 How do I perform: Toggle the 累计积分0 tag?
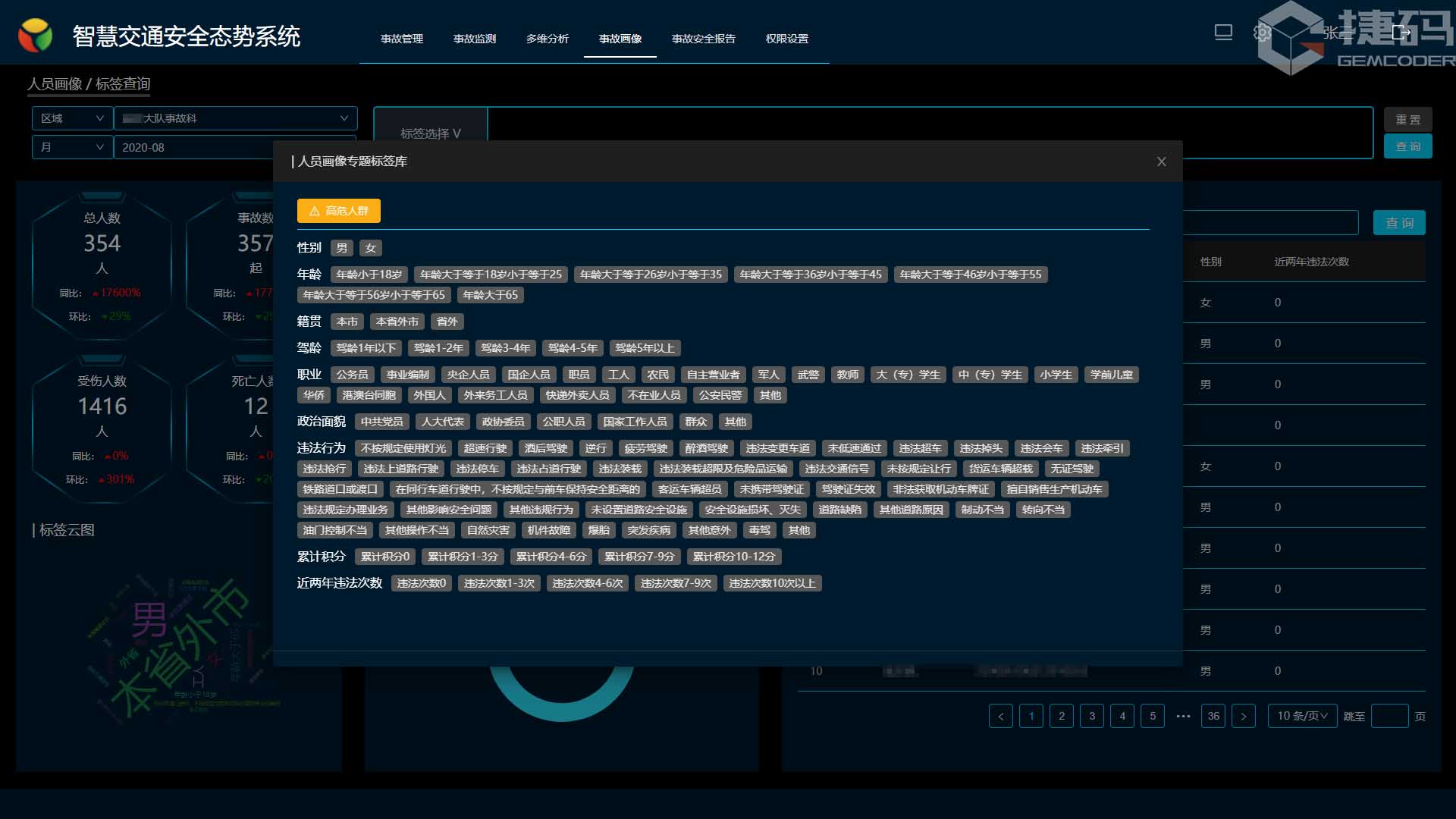[x=384, y=557]
